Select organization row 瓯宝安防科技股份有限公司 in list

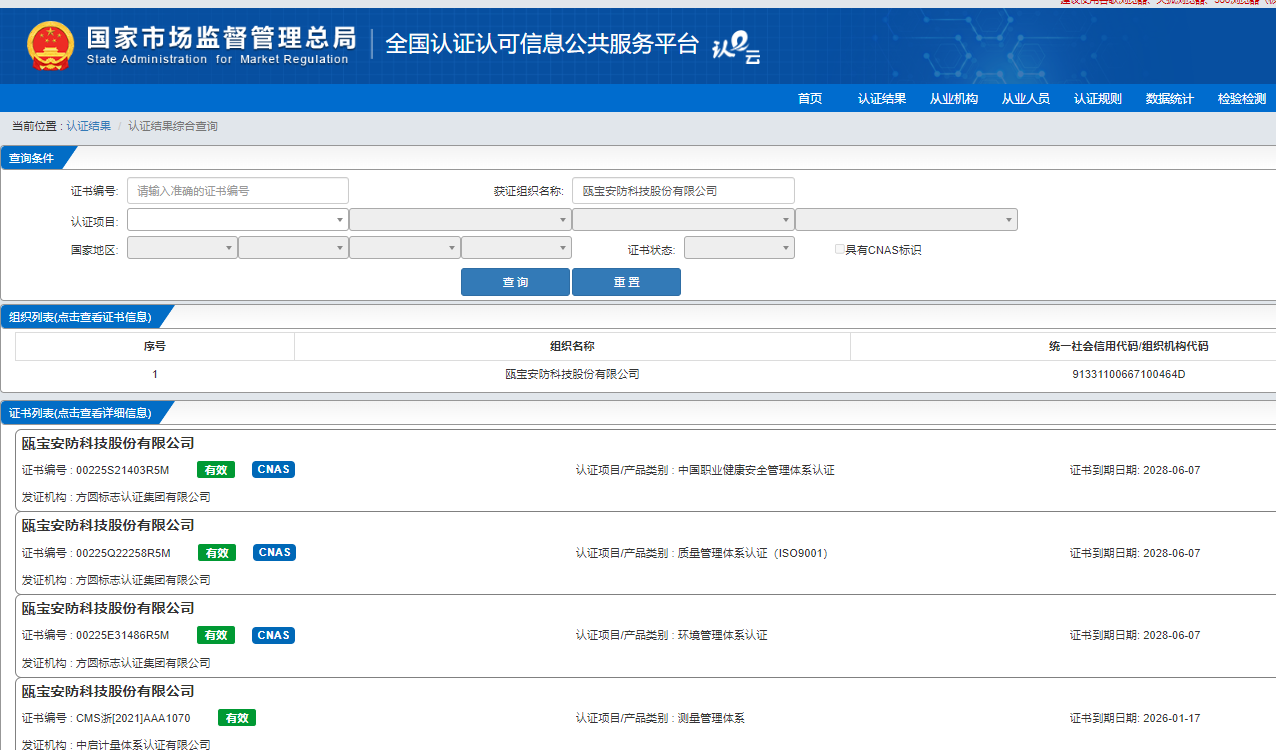point(572,374)
